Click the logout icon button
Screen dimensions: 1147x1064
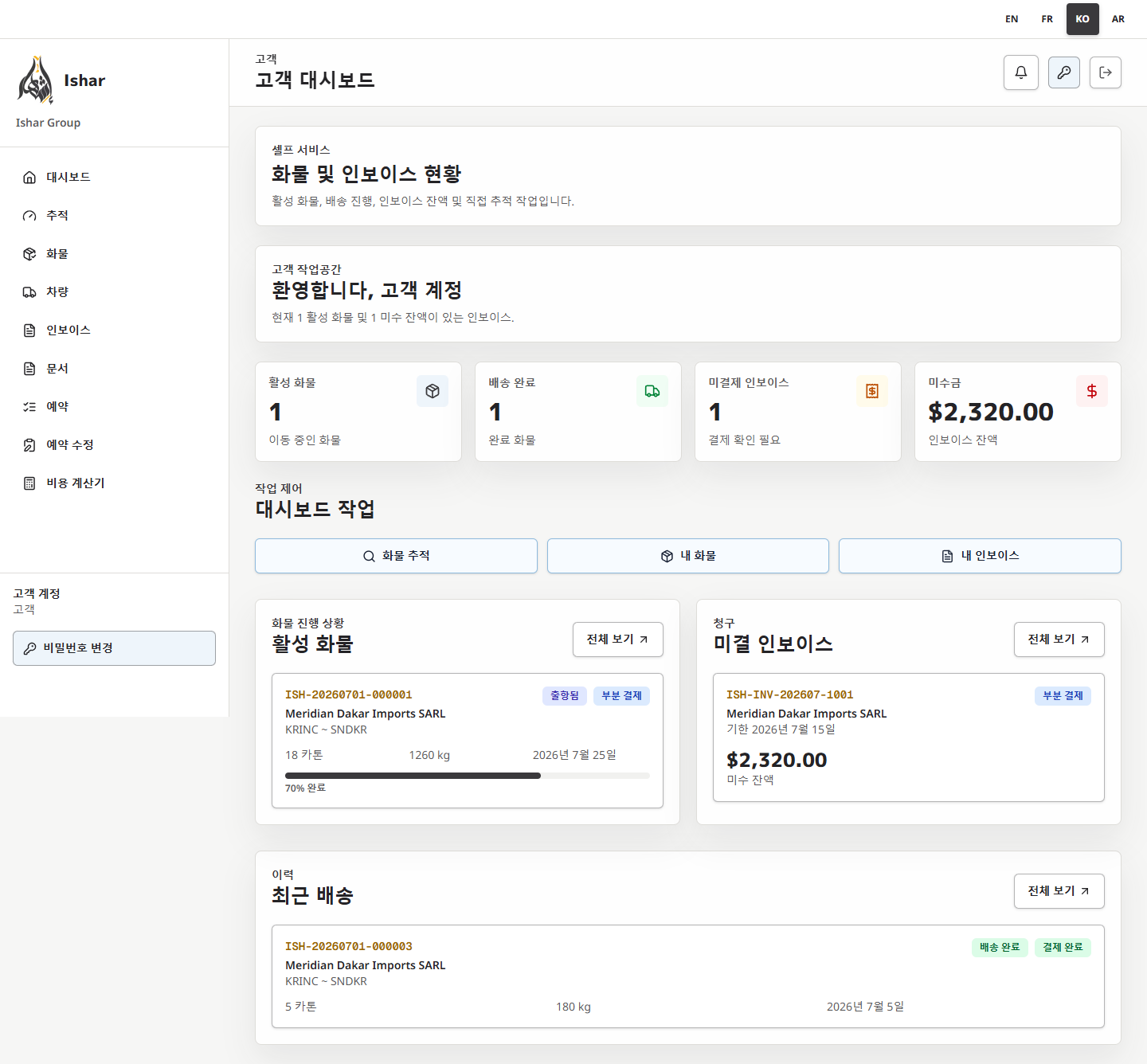click(1106, 72)
